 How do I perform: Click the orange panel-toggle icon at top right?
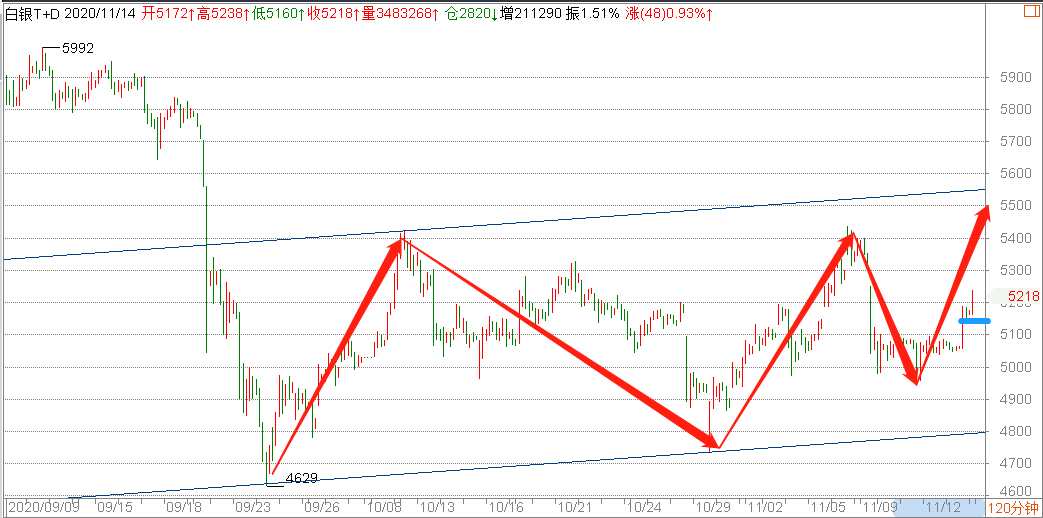[1032, 9]
